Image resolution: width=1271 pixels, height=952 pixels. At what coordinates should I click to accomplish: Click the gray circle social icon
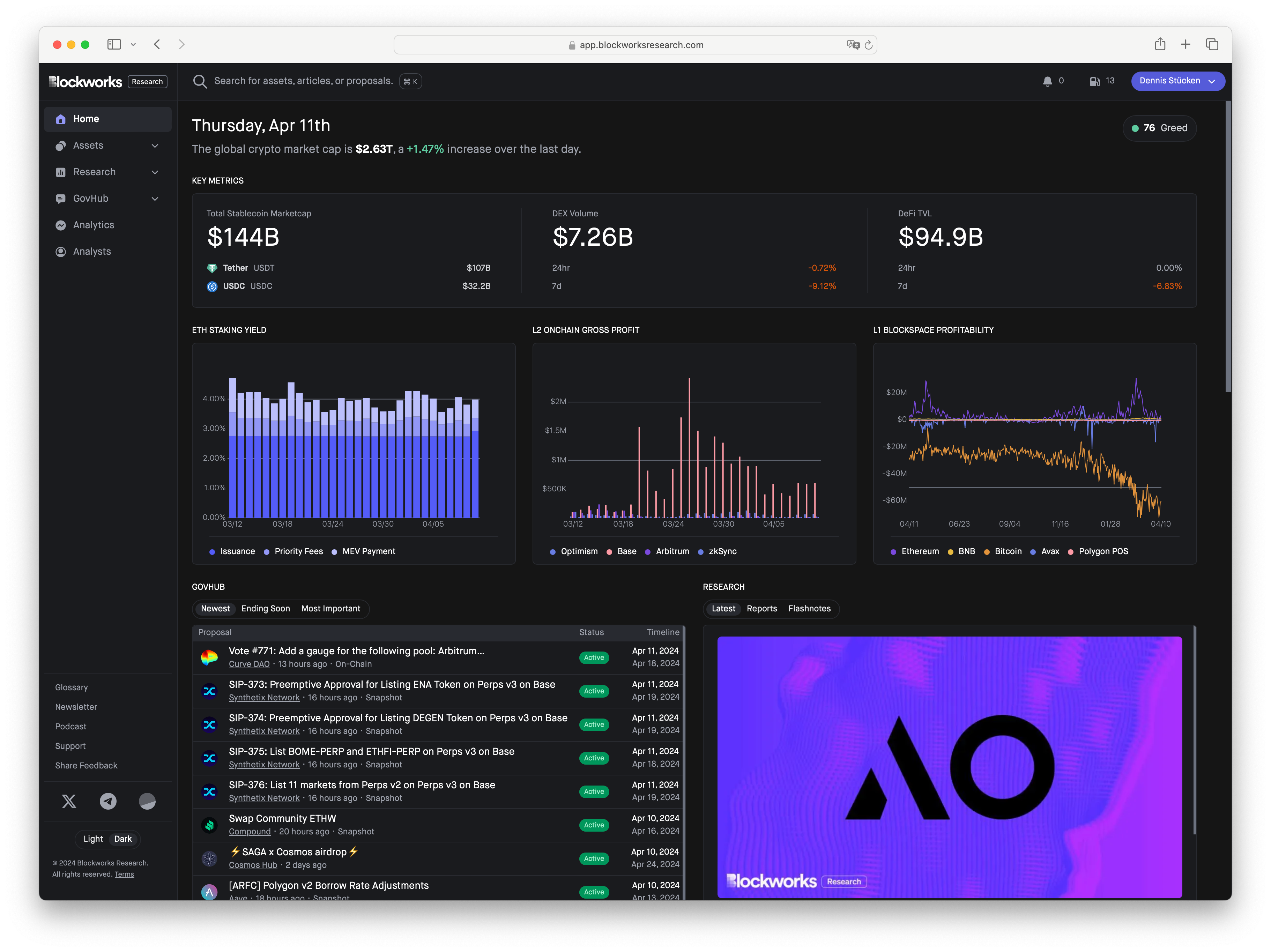(x=147, y=802)
